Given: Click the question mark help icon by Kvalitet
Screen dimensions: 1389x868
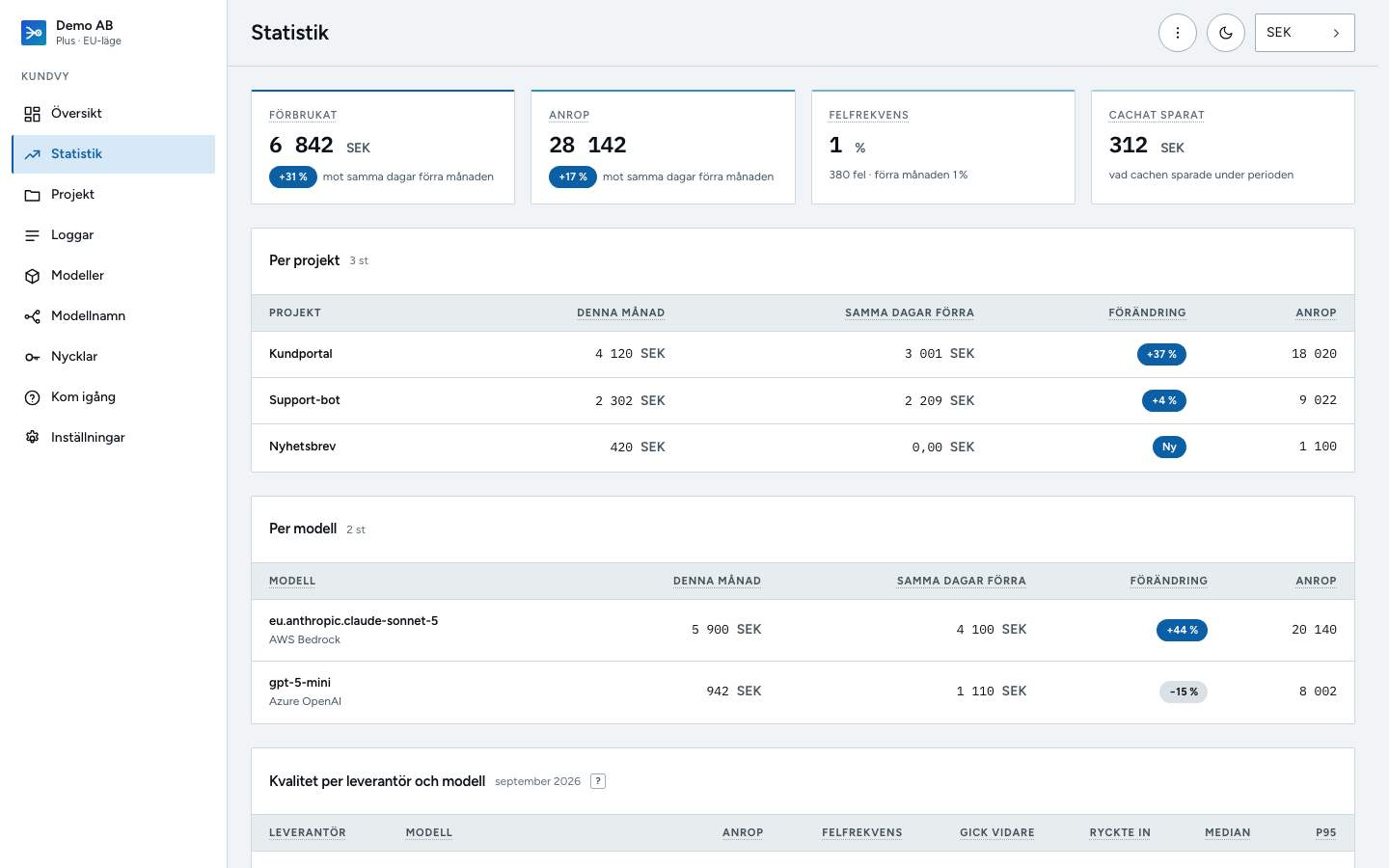Looking at the screenshot, I should 598,781.
